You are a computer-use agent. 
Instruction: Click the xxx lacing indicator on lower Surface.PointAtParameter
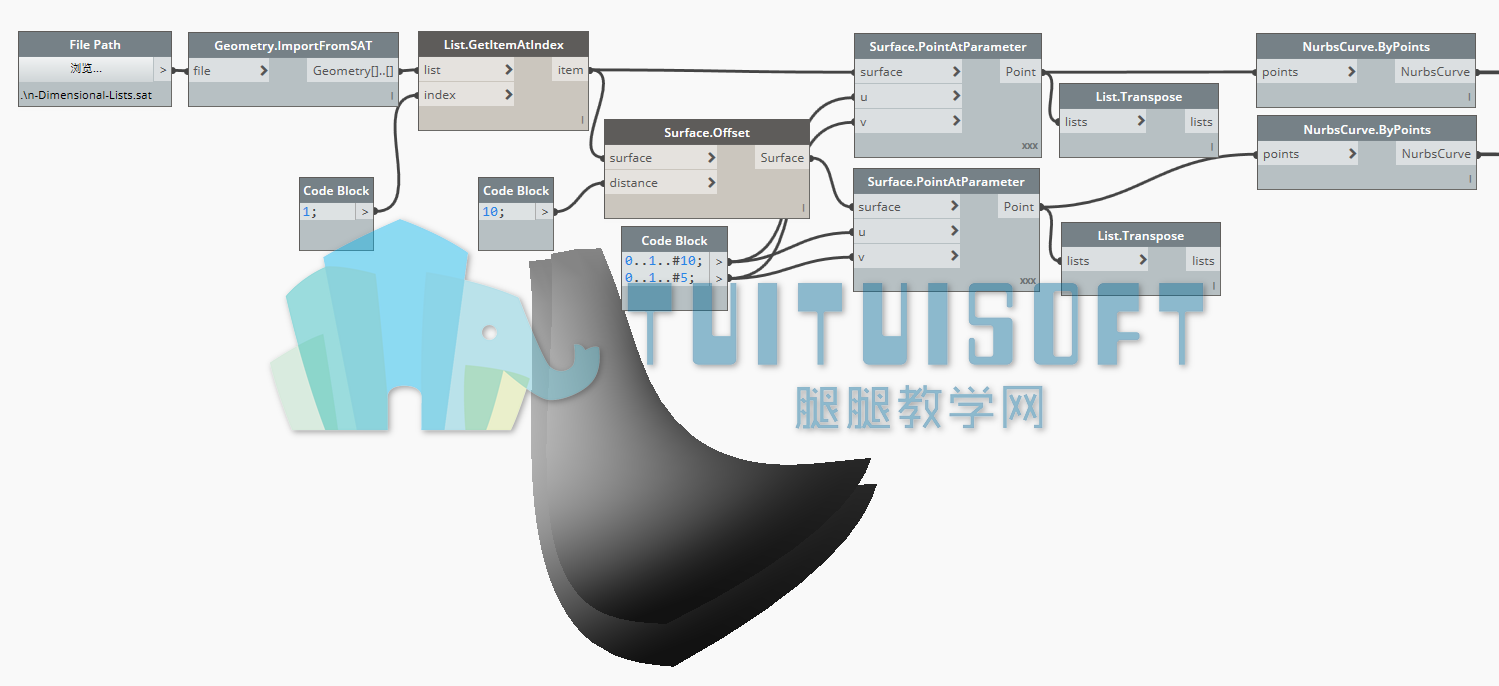(x=1027, y=281)
